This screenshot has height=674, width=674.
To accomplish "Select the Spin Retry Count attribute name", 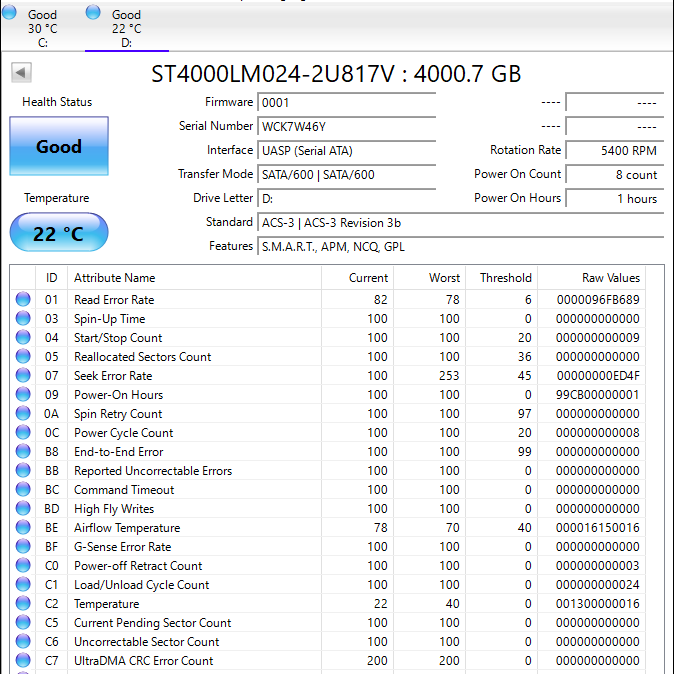I will [118, 414].
